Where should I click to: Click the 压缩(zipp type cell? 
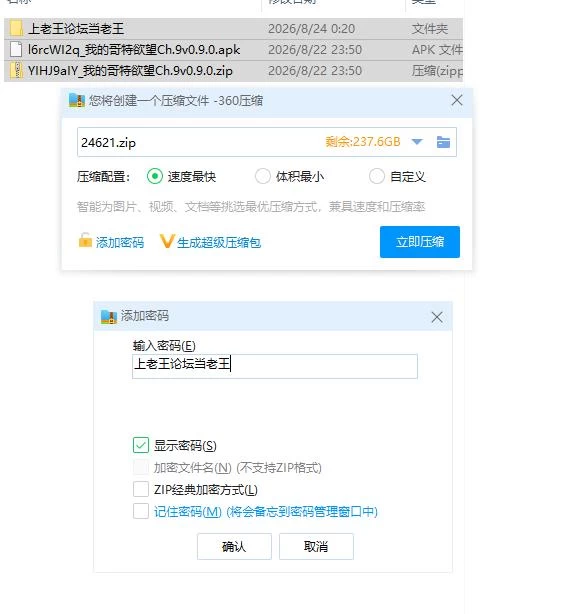point(437,71)
